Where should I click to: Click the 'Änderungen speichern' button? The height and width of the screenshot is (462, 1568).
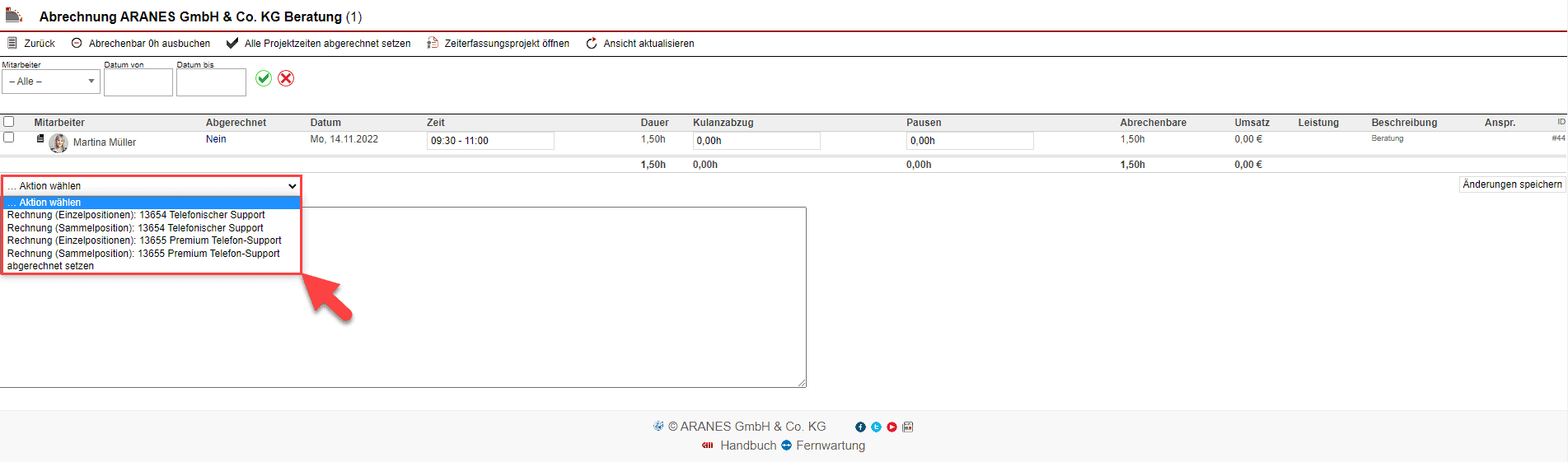pos(1512,184)
